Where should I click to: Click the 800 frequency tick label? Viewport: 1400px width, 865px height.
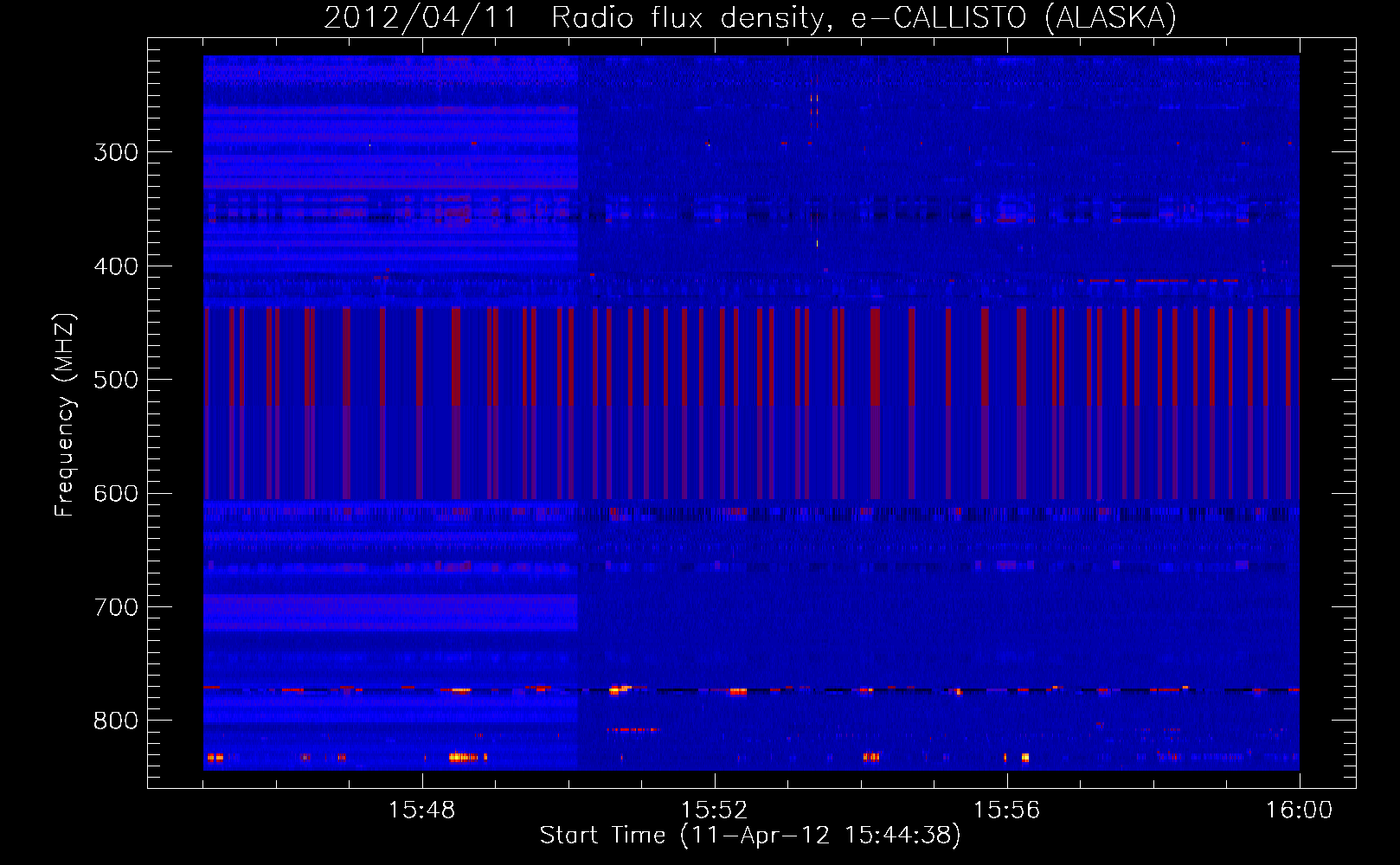pyautogui.click(x=116, y=721)
